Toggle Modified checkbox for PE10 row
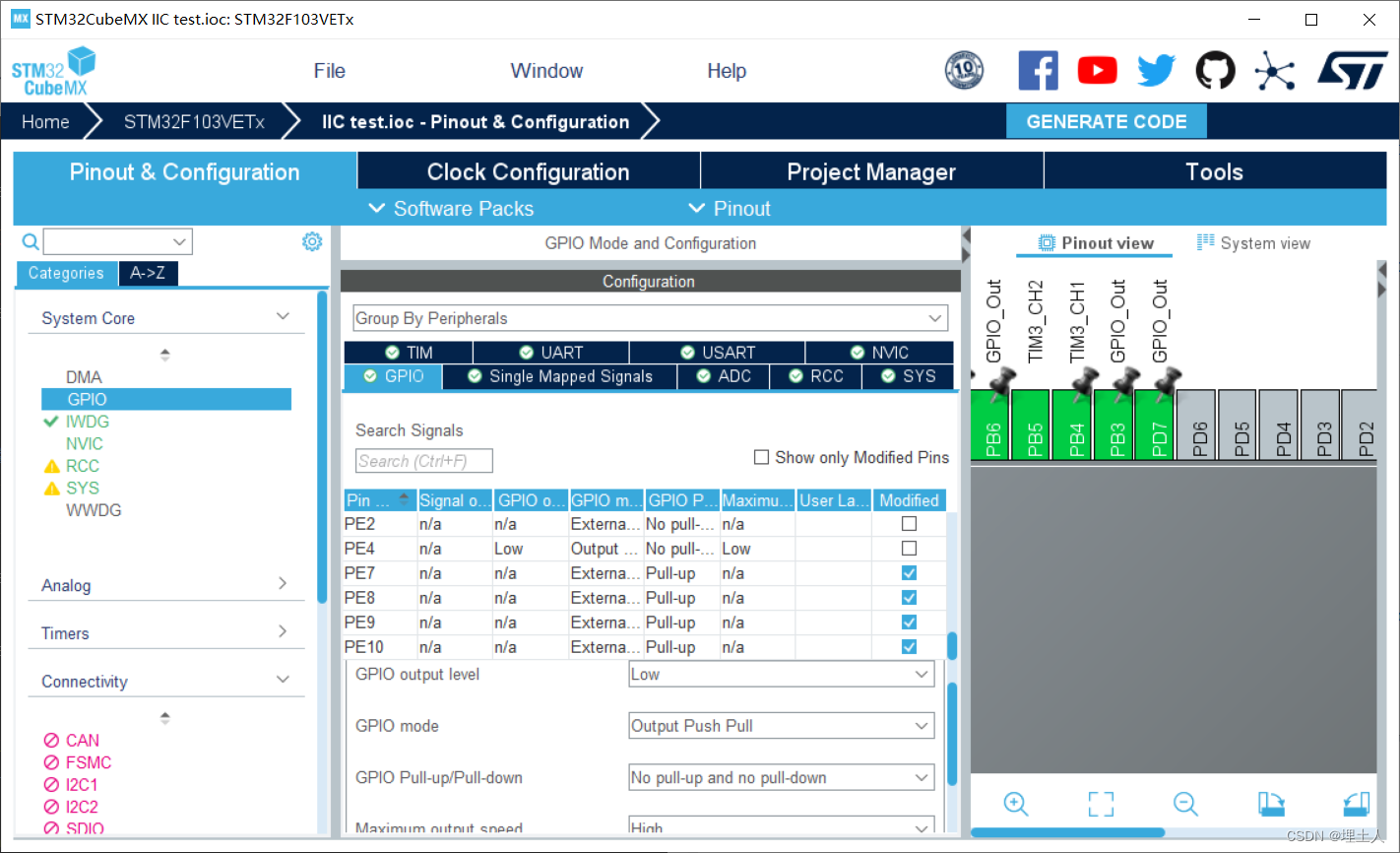This screenshot has height=853, width=1400. point(909,647)
